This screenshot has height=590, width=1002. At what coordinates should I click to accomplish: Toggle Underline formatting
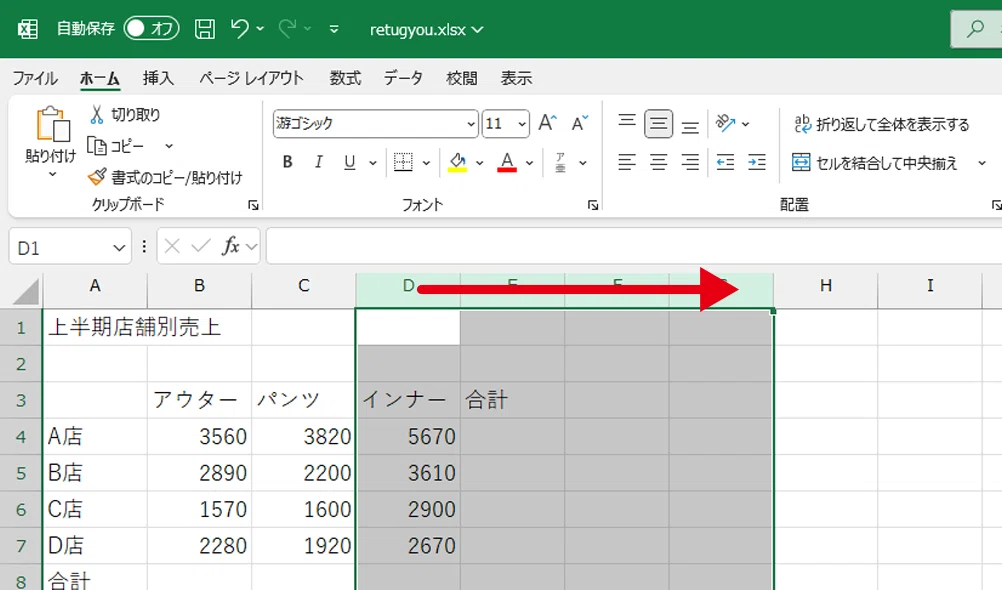tap(349, 162)
